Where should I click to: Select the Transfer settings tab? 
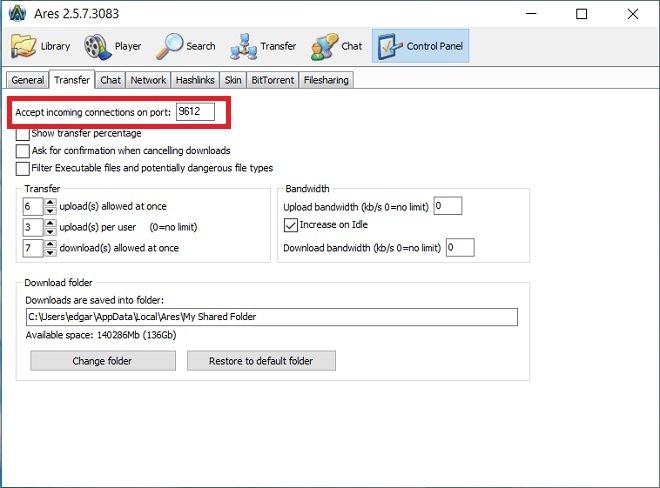(x=72, y=80)
